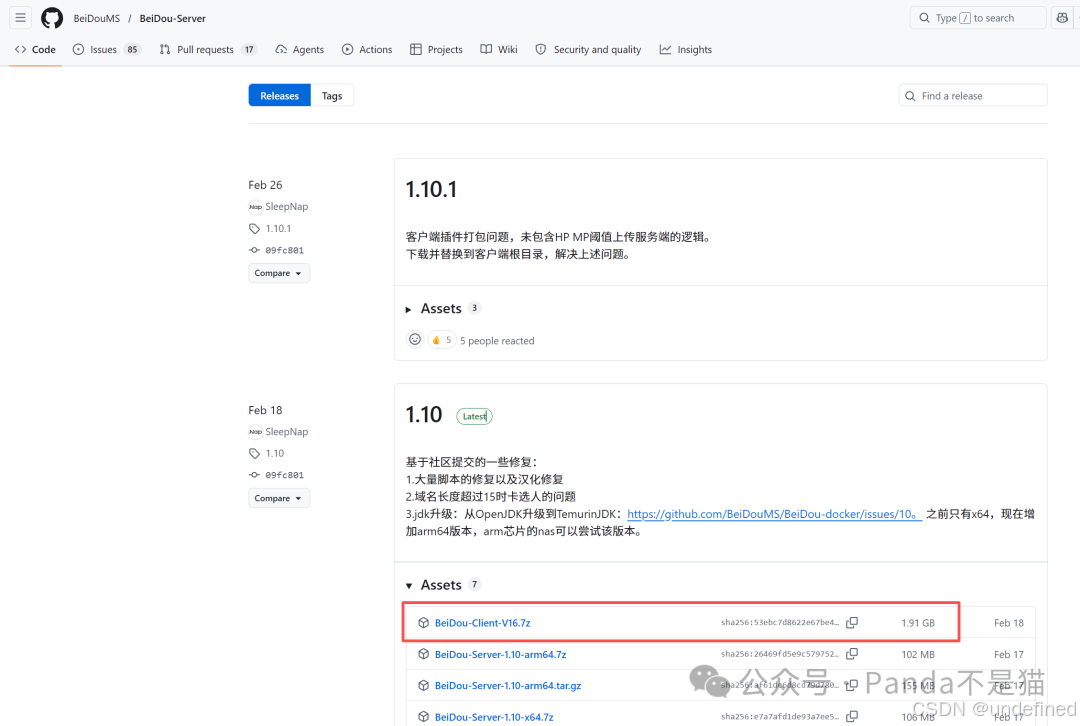
Task: Open commit 09fc801 under release 1.10.1
Action: tap(284, 250)
